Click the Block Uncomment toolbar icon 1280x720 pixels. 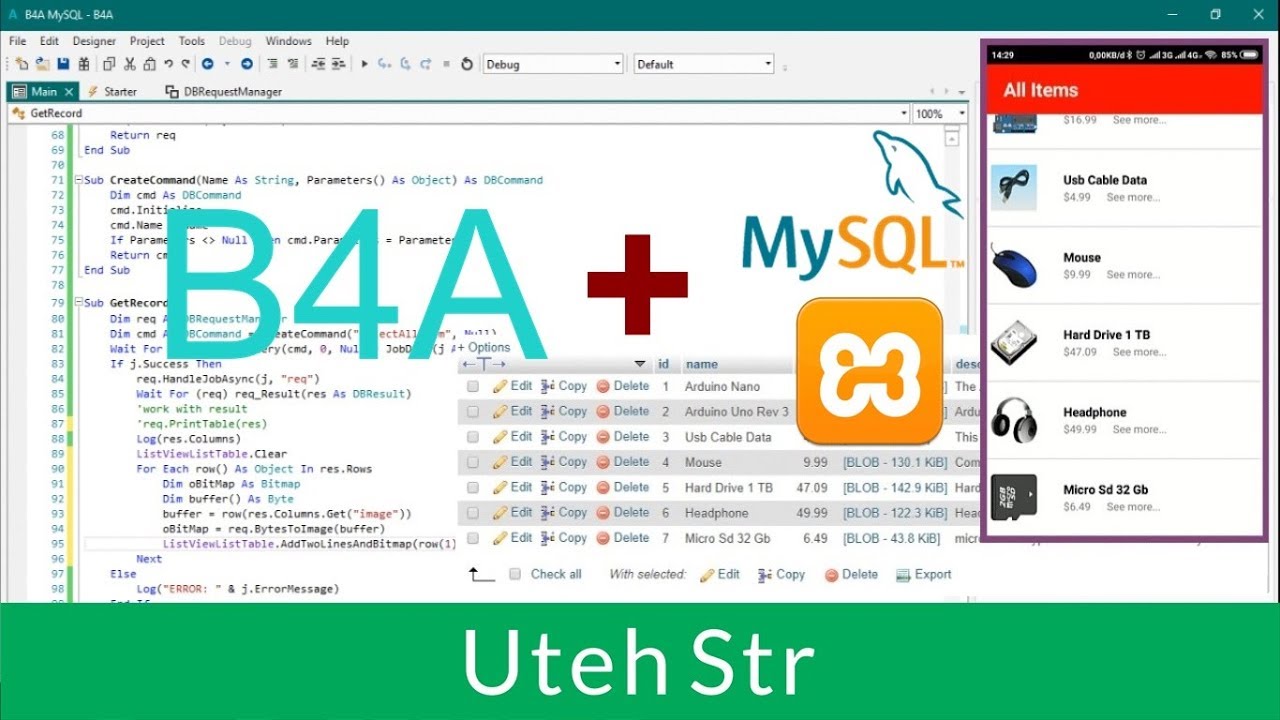coord(293,64)
